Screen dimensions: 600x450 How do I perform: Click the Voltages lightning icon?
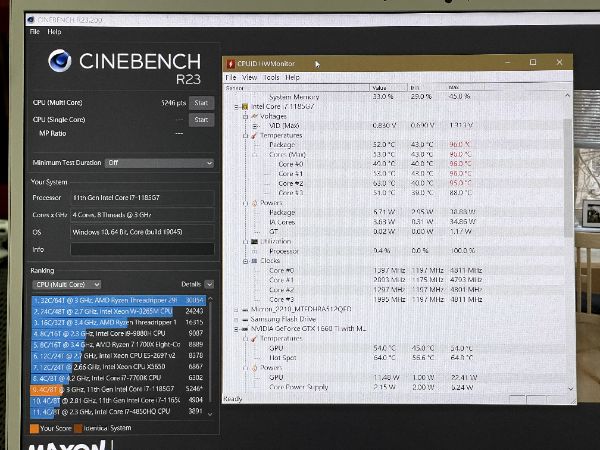(x=254, y=116)
